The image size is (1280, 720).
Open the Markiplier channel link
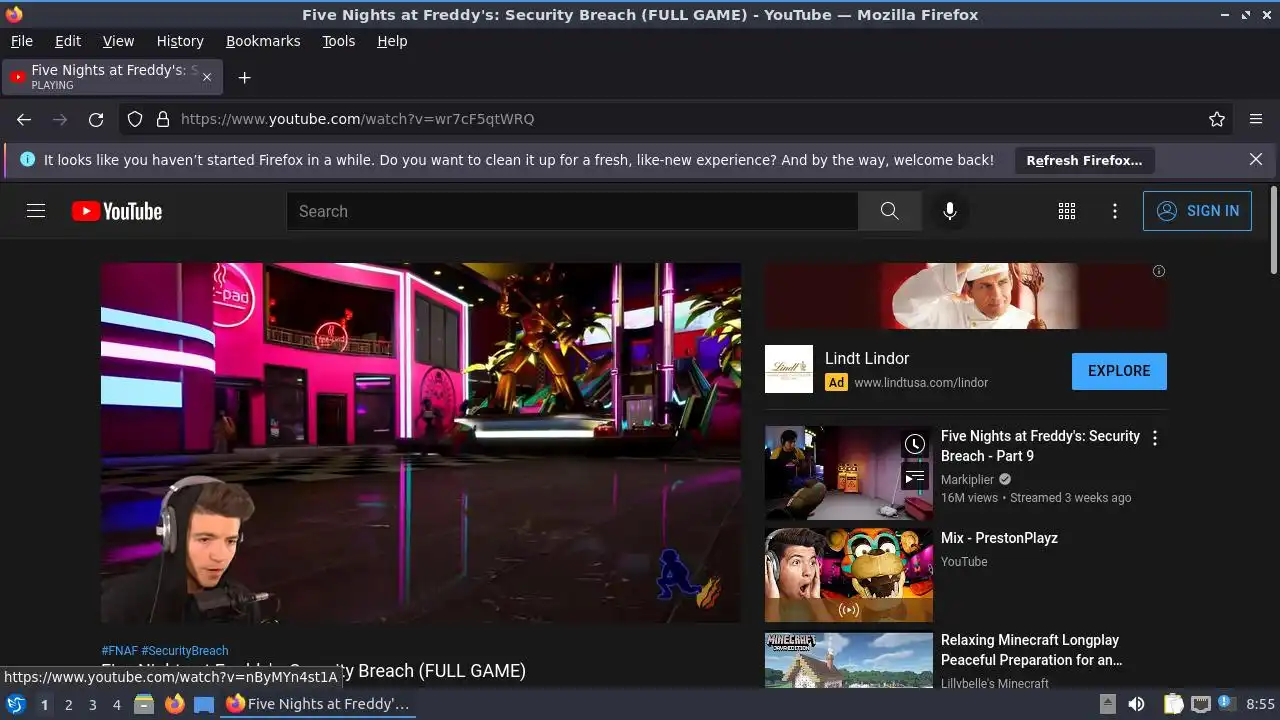[x=967, y=480]
